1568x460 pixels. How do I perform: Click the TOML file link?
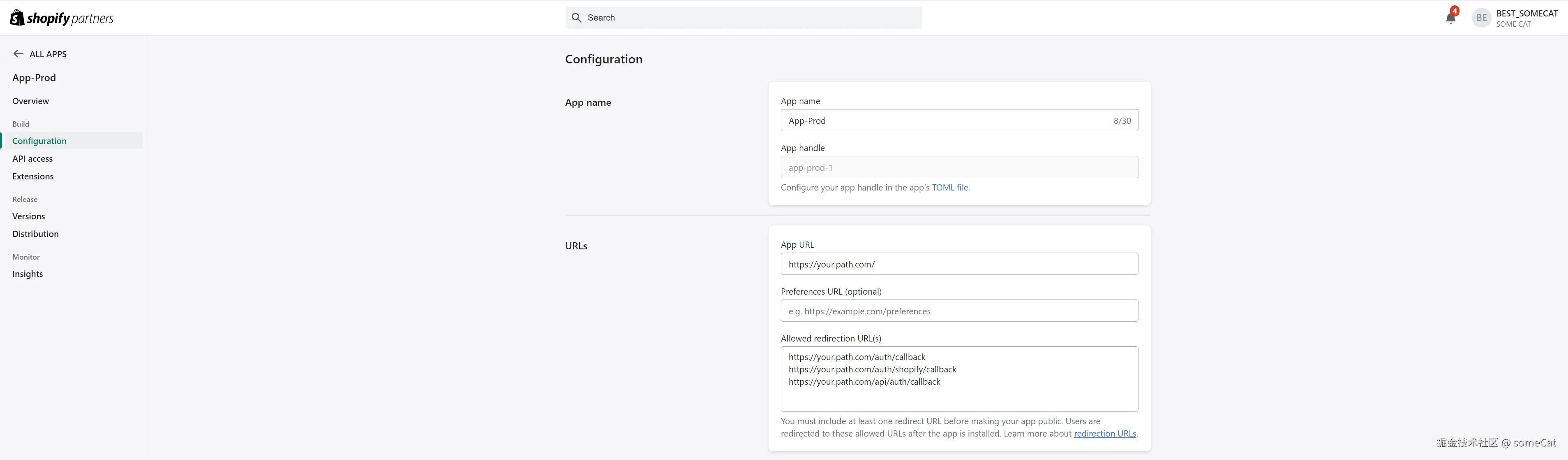pyautogui.click(x=949, y=188)
